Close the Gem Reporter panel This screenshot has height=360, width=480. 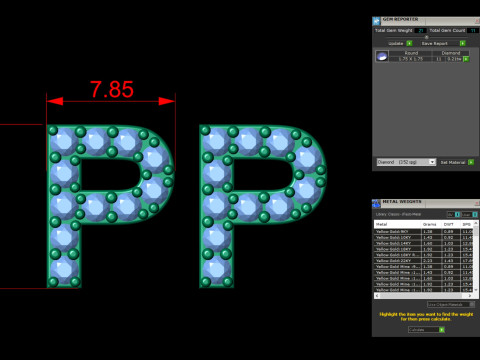[x=477, y=21]
